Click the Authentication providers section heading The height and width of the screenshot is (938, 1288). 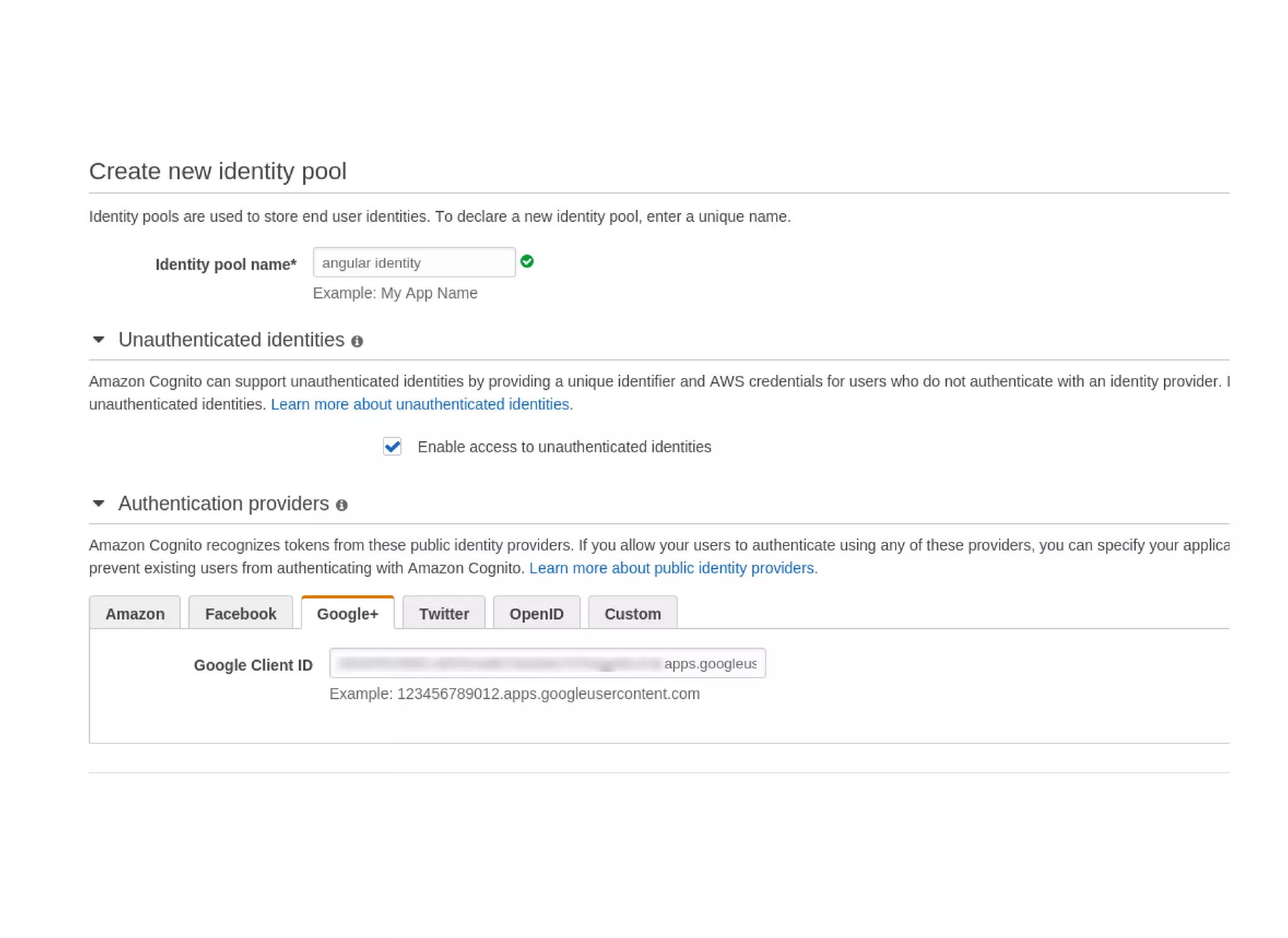click(x=223, y=504)
